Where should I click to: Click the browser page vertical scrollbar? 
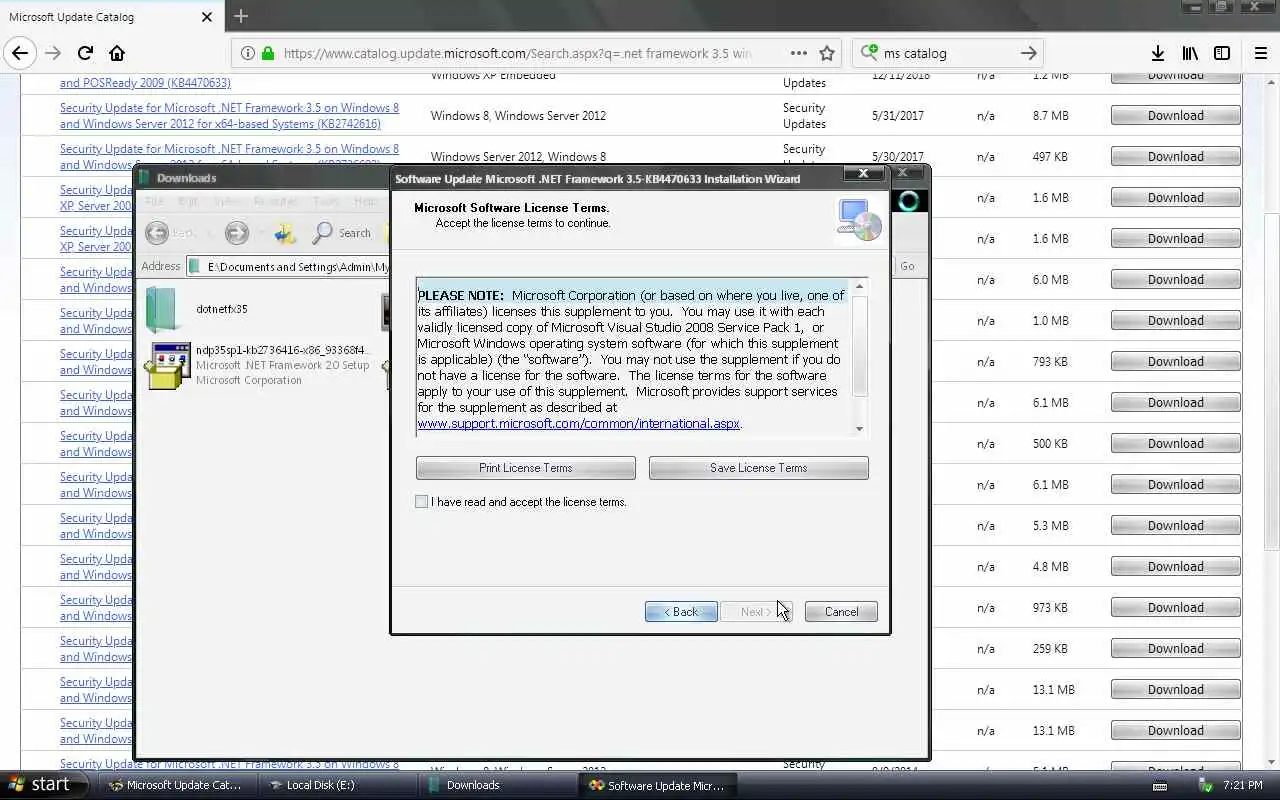point(1272,380)
